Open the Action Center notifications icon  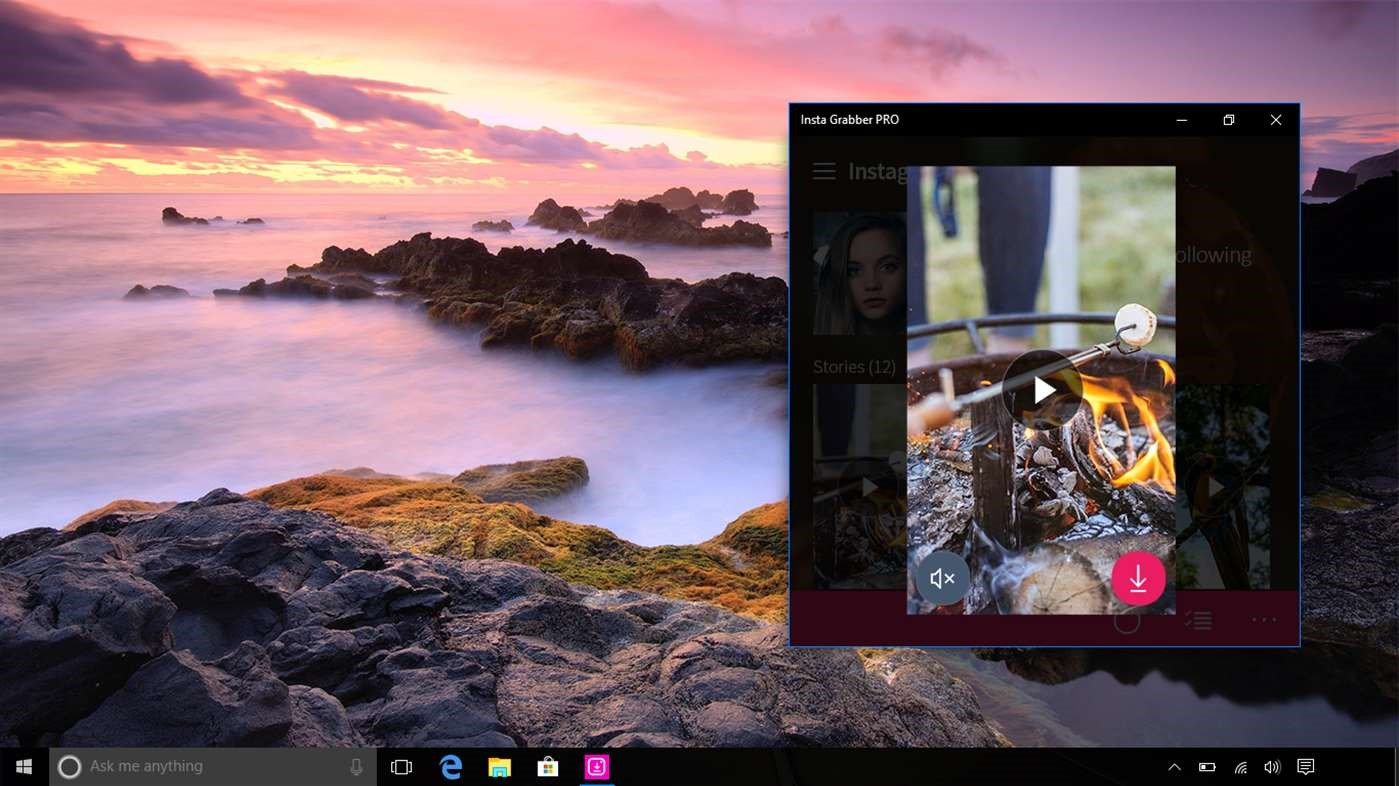[x=1305, y=767]
